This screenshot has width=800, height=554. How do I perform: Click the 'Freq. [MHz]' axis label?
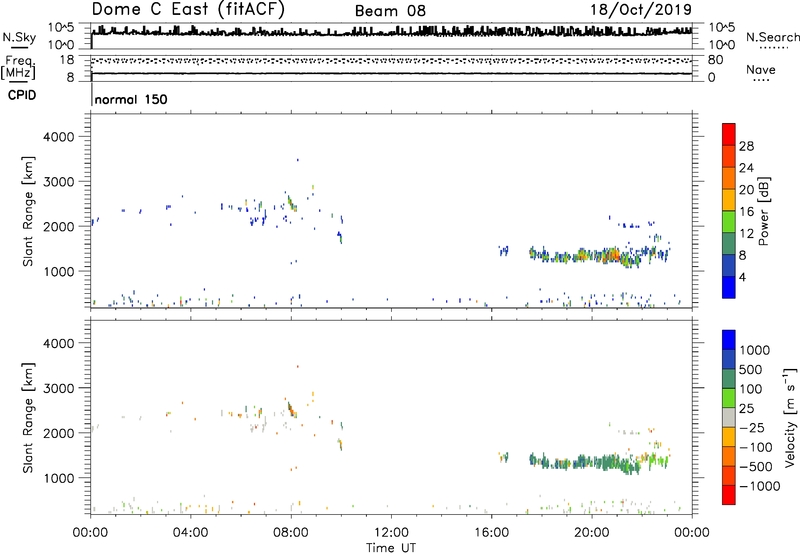[18, 68]
